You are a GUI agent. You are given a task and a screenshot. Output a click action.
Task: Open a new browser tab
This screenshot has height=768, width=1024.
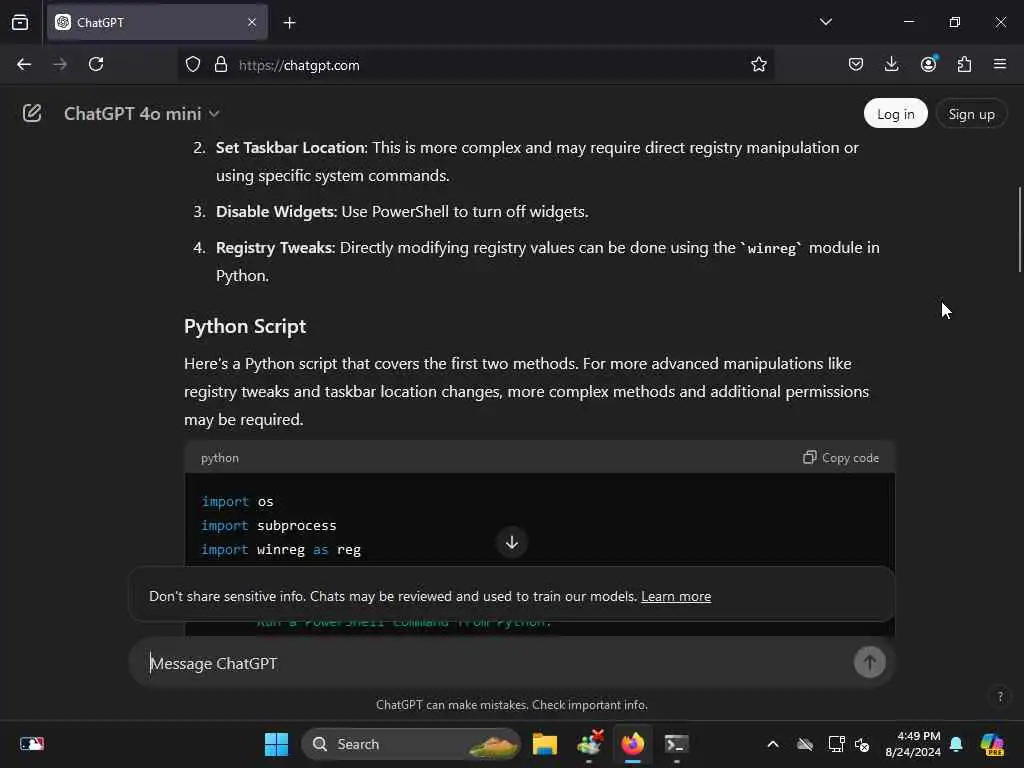click(289, 23)
